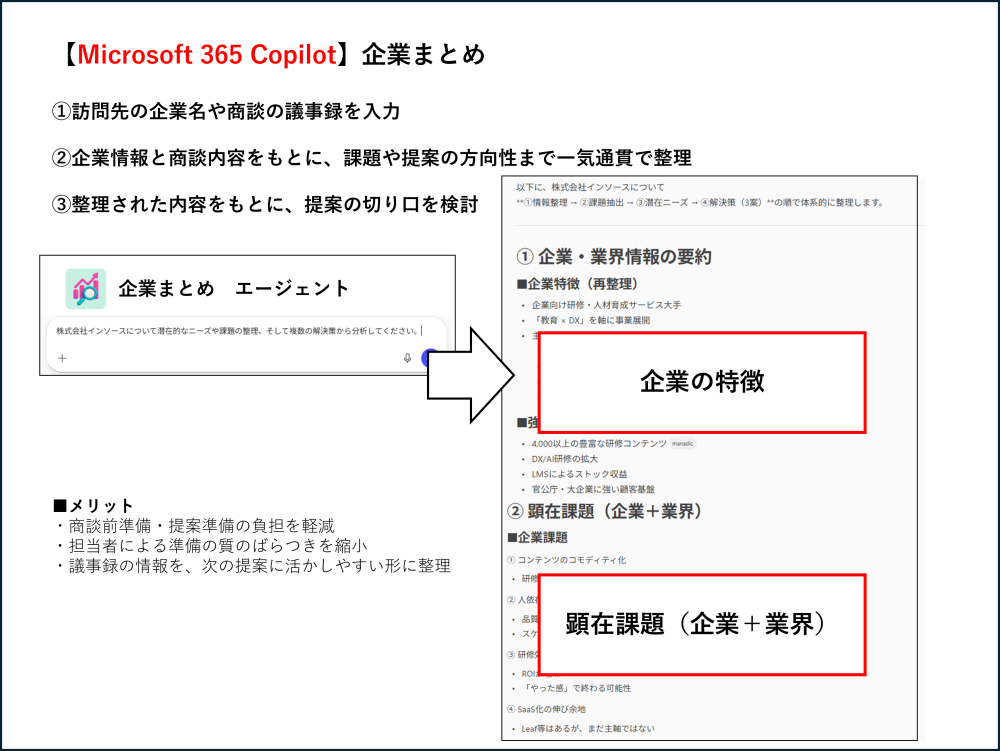Click the bullet 「やった感」で終わる可能性
The width and height of the screenshot is (1000, 751).
[577, 689]
